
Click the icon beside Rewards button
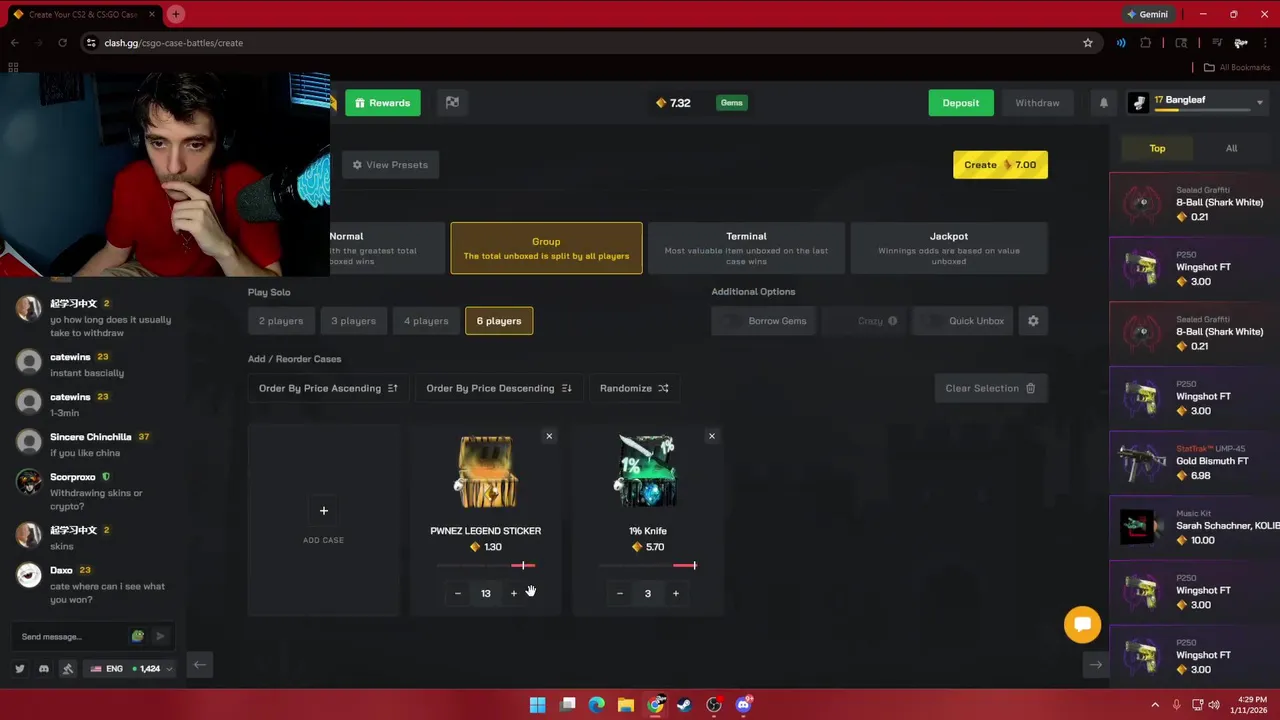[452, 103]
